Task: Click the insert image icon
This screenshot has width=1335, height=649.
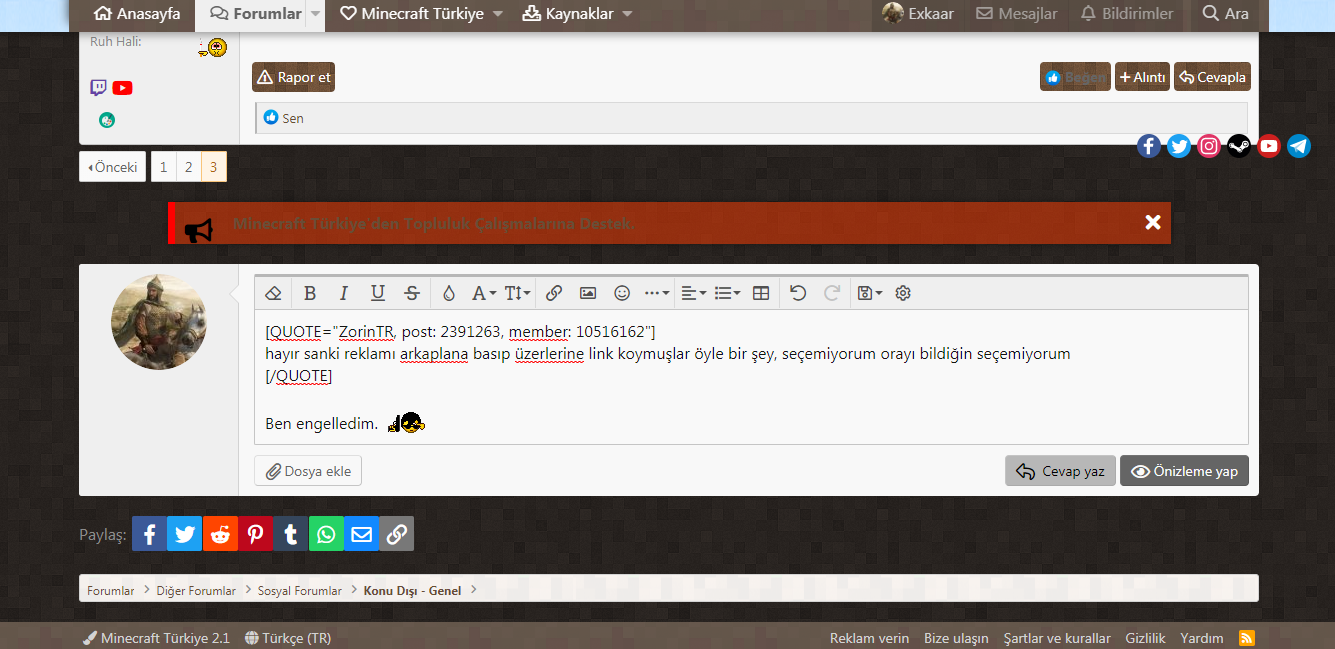Action: (588, 293)
